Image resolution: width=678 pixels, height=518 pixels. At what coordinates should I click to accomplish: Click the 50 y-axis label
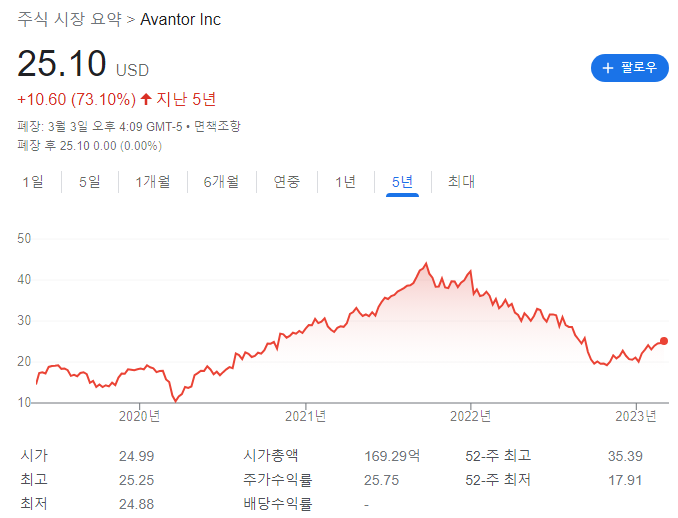point(24,239)
